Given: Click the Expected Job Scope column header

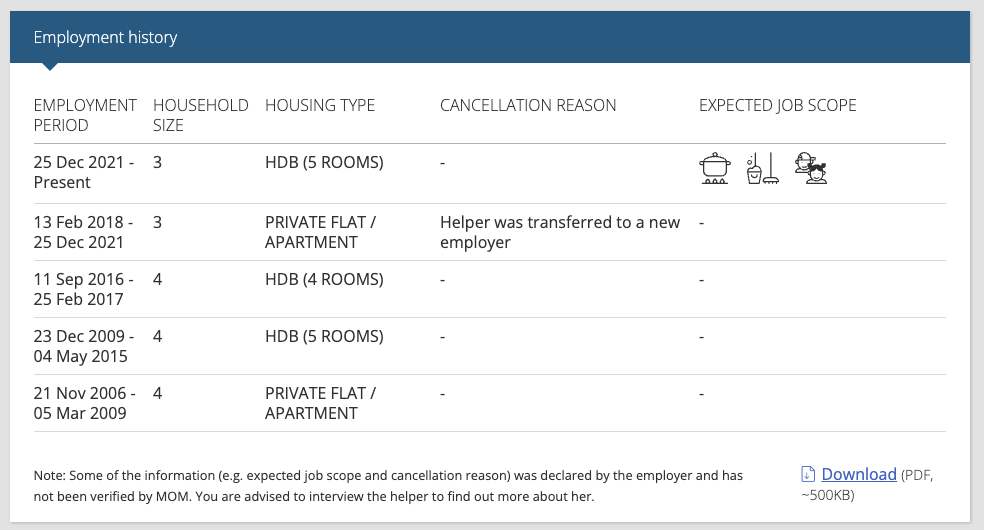Looking at the screenshot, I should coord(777,105).
